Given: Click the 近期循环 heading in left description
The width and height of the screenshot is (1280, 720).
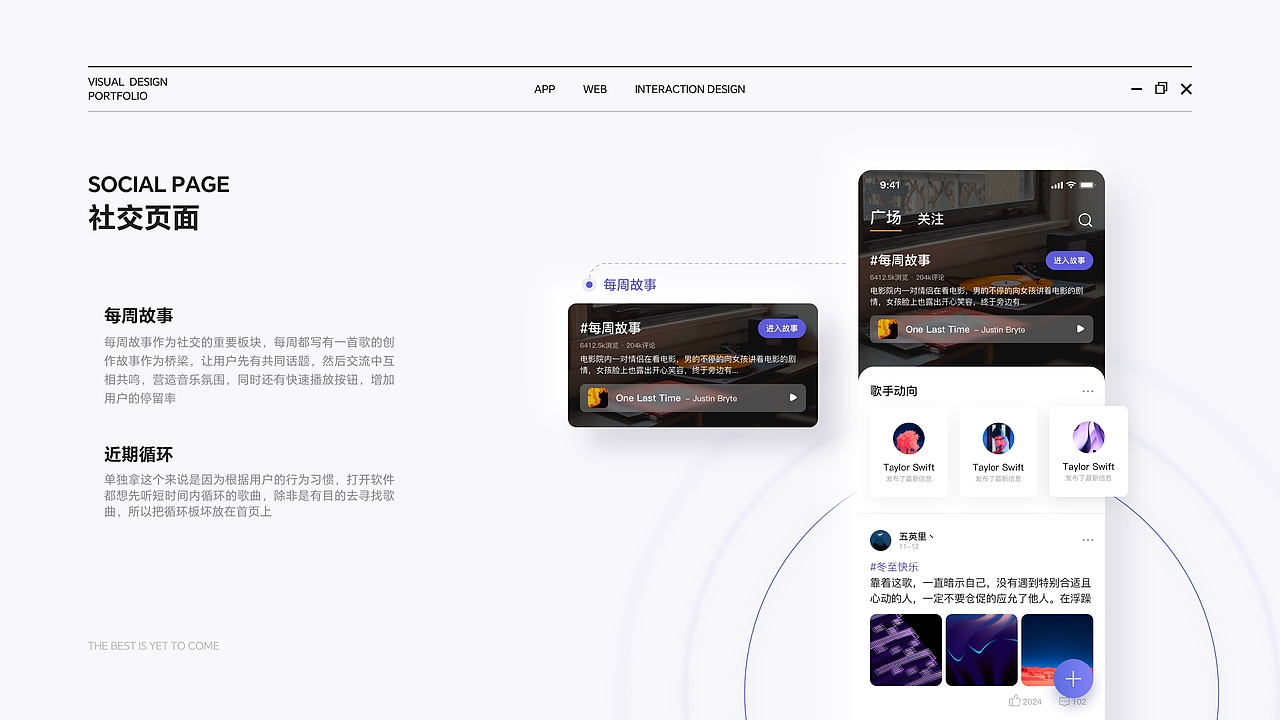Looking at the screenshot, I should coord(139,454).
